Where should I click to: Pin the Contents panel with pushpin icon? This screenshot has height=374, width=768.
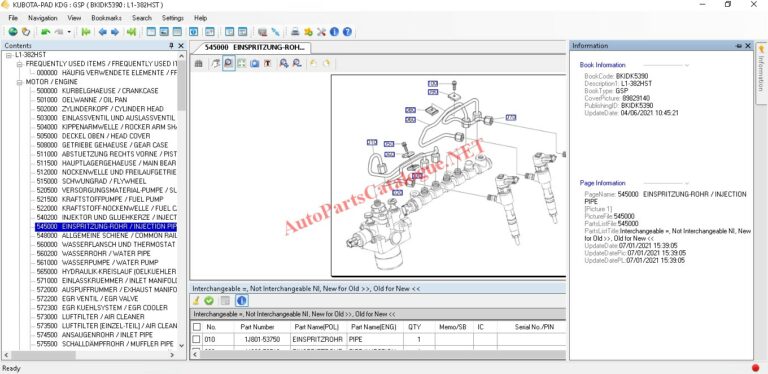tap(171, 46)
